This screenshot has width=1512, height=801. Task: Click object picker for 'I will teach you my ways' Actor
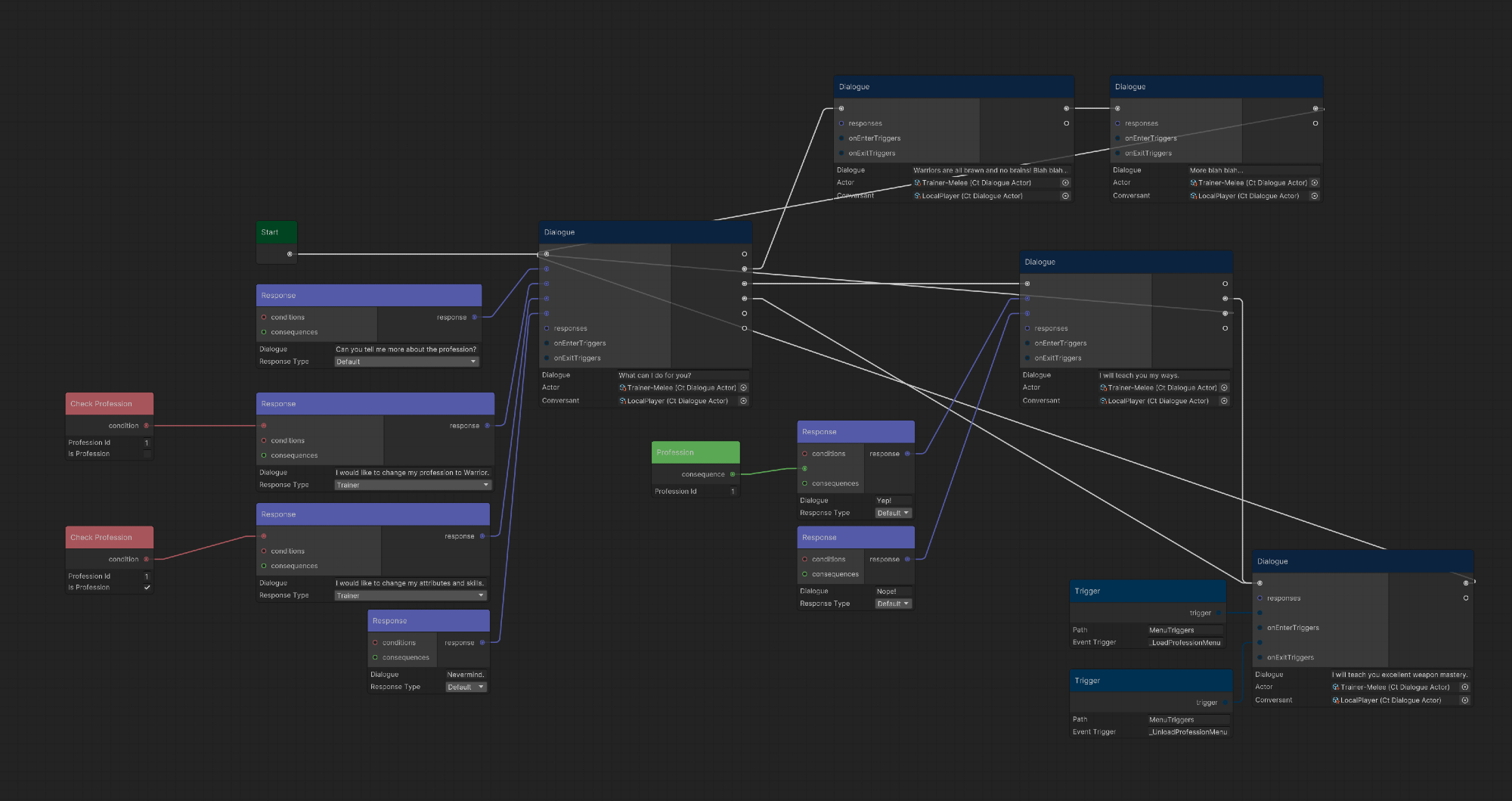[1224, 388]
